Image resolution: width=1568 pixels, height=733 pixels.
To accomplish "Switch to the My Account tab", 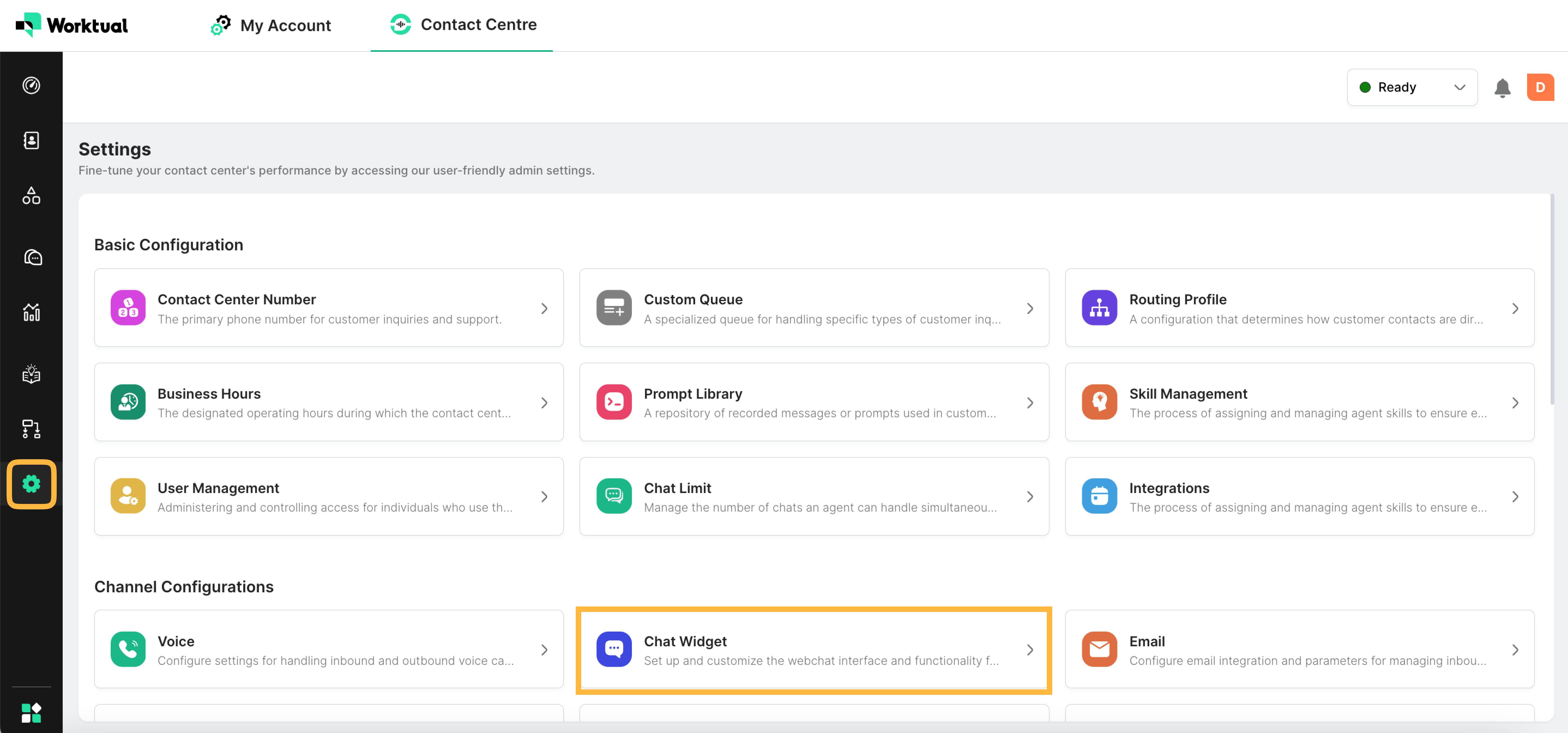I will click(x=271, y=26).
